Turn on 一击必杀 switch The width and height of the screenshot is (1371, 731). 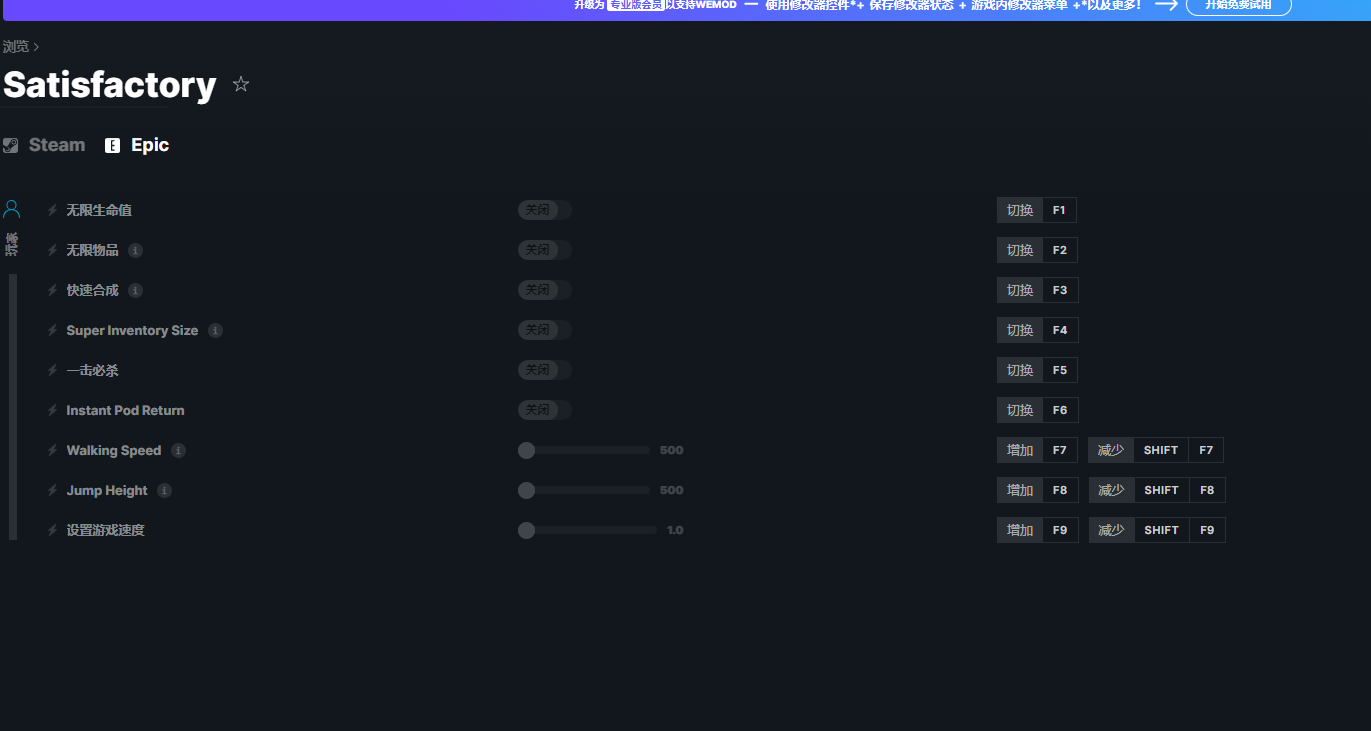pos(545,370)
